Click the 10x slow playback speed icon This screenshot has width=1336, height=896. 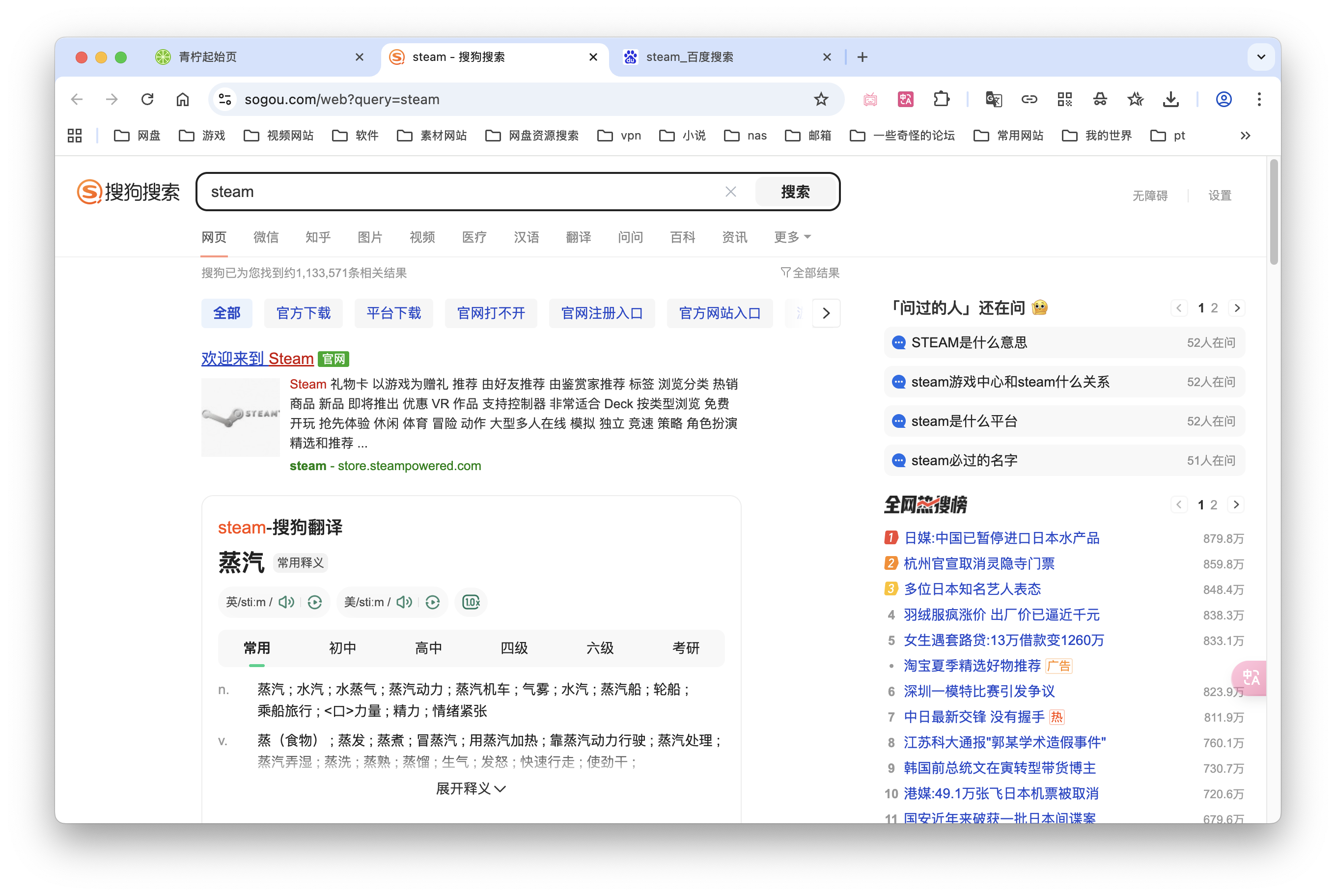point(470,602)
